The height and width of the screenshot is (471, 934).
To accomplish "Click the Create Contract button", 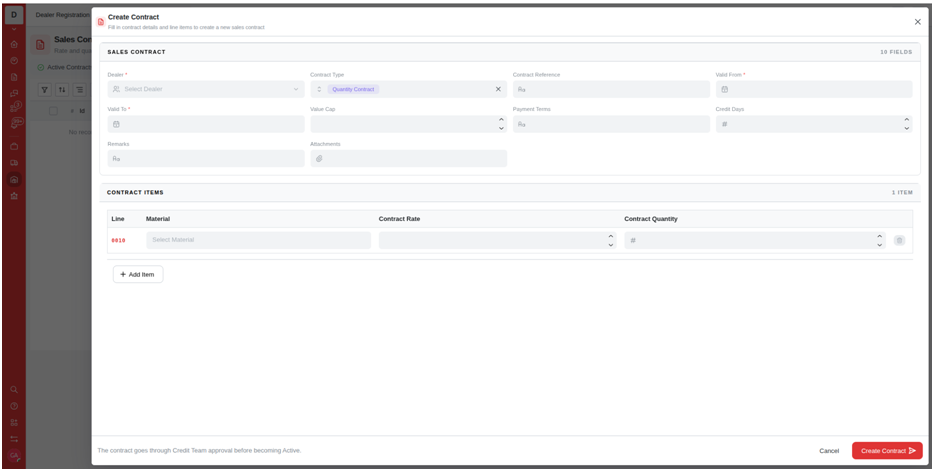I will point(887,451).
